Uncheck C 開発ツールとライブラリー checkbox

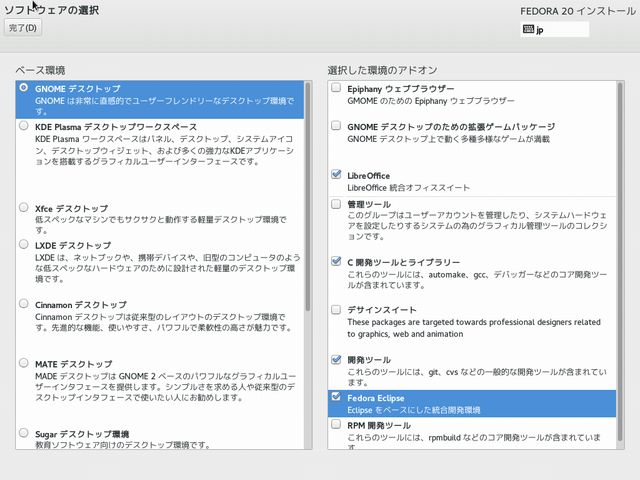[x=336, y=261]
